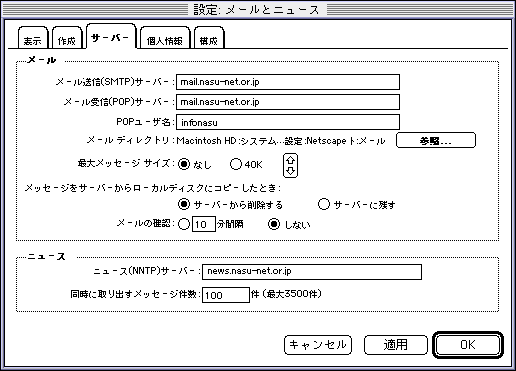Enable mail check every 分間隔 radio
This screenshot has width=516, height=371.
(184, 224)
